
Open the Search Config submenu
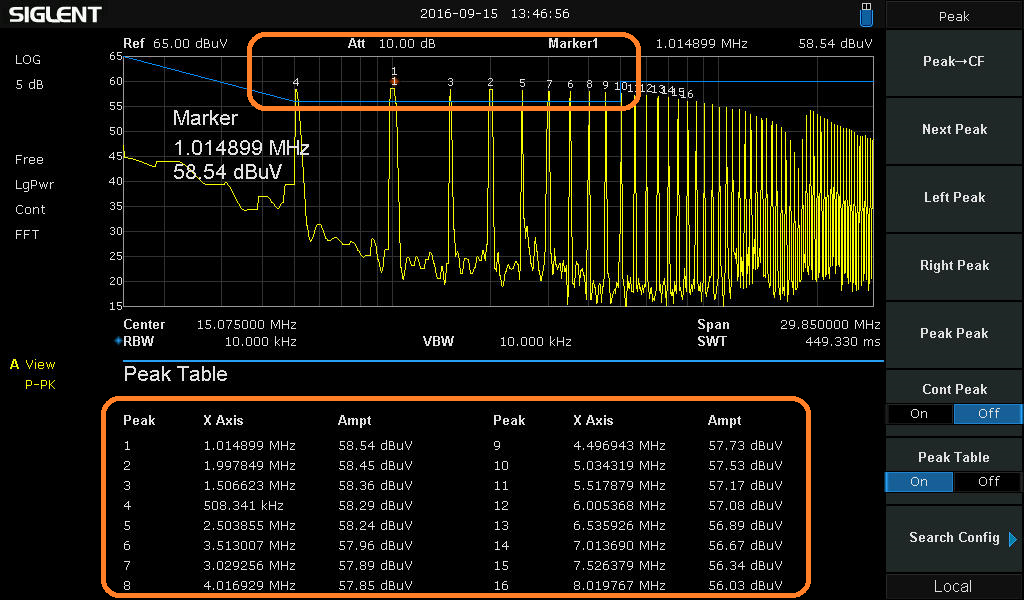click(953, 538)
